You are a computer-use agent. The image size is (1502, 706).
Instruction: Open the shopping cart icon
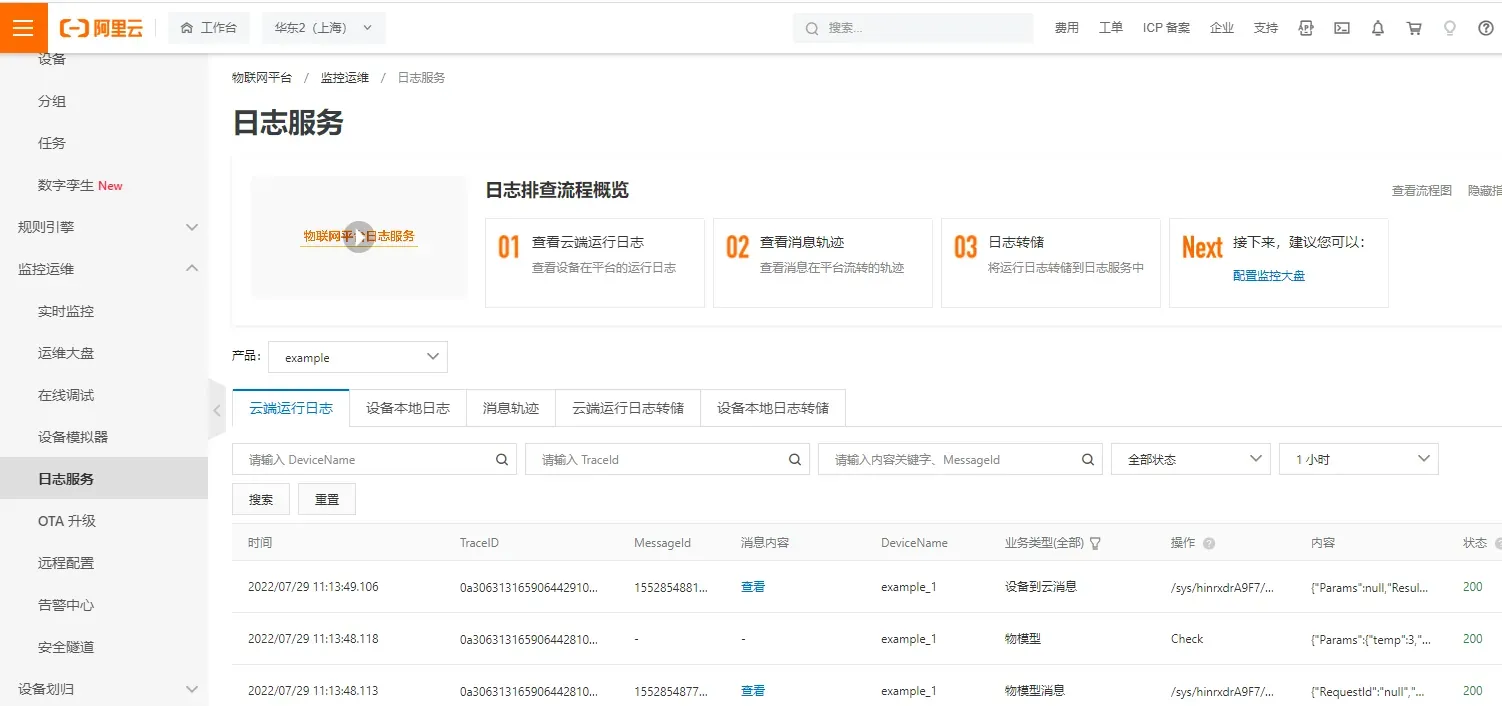(1414, 28)
